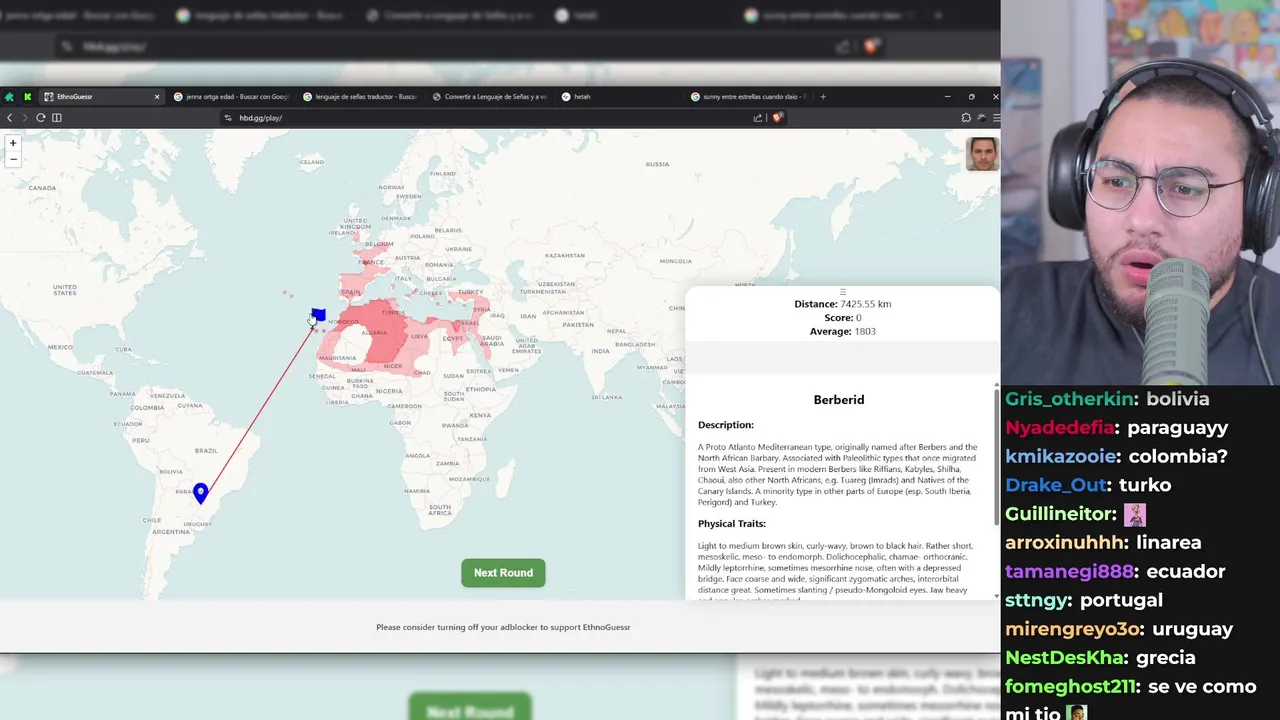1280x720 pixels.
Task: Toggle the browser sidebar panel icon
Action: pos(57,118)
